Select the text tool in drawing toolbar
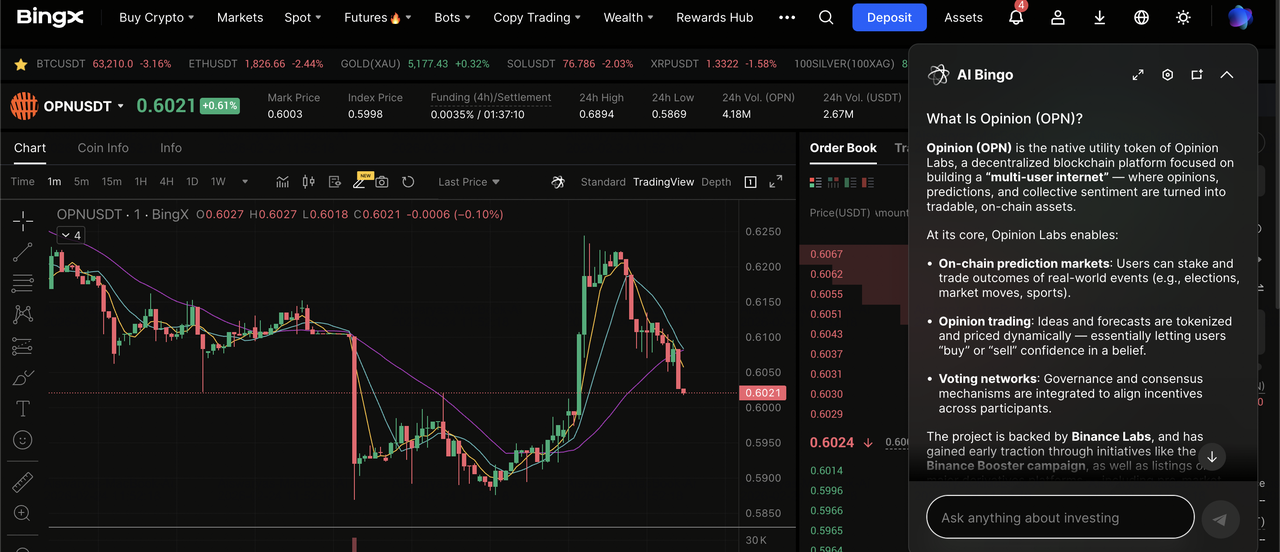The height and width of the screenshot is (552, 1280). pos(22,409)
